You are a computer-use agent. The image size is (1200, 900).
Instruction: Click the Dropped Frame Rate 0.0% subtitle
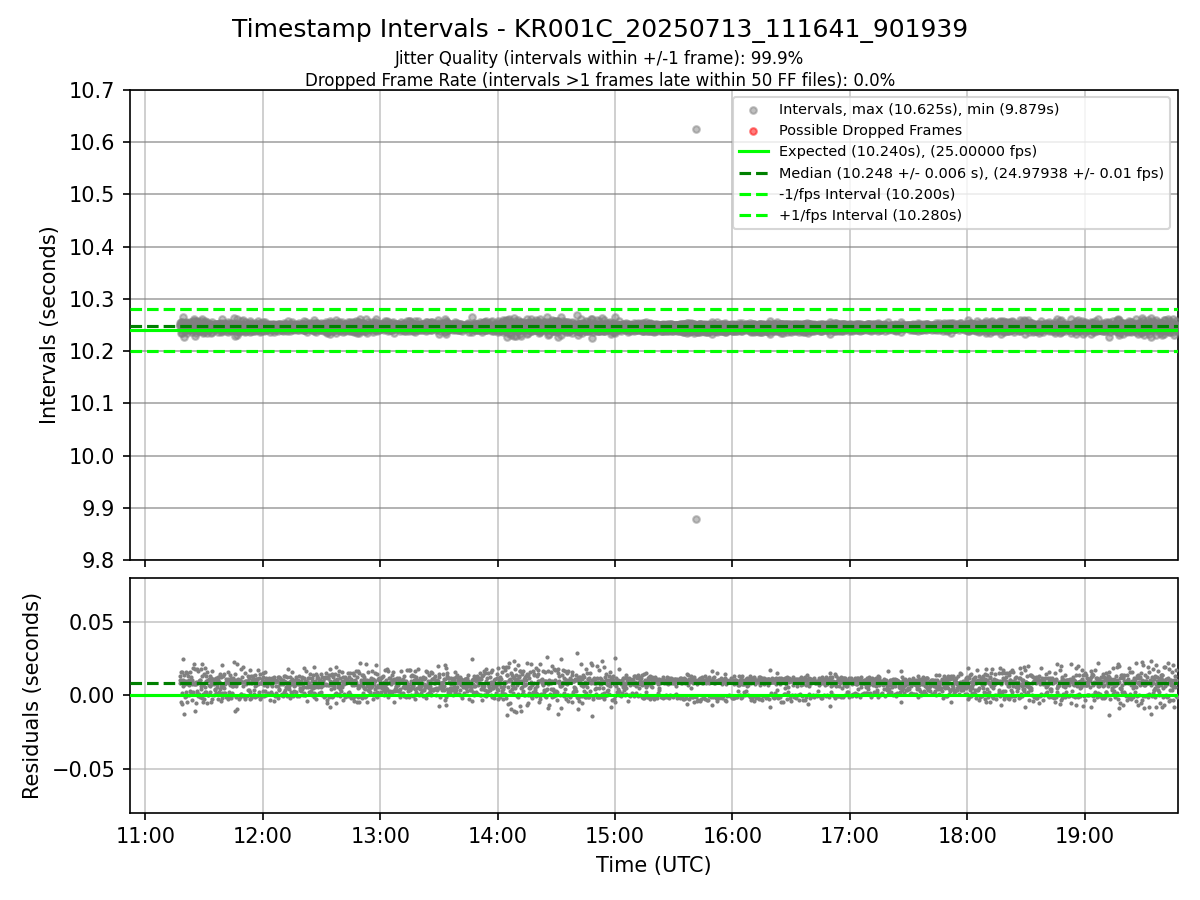click(x=600, y=80)
